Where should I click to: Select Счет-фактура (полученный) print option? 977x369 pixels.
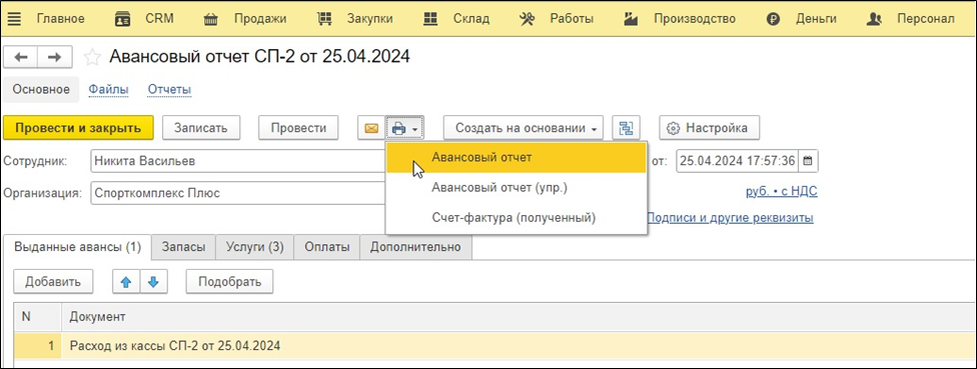(513, 218)
